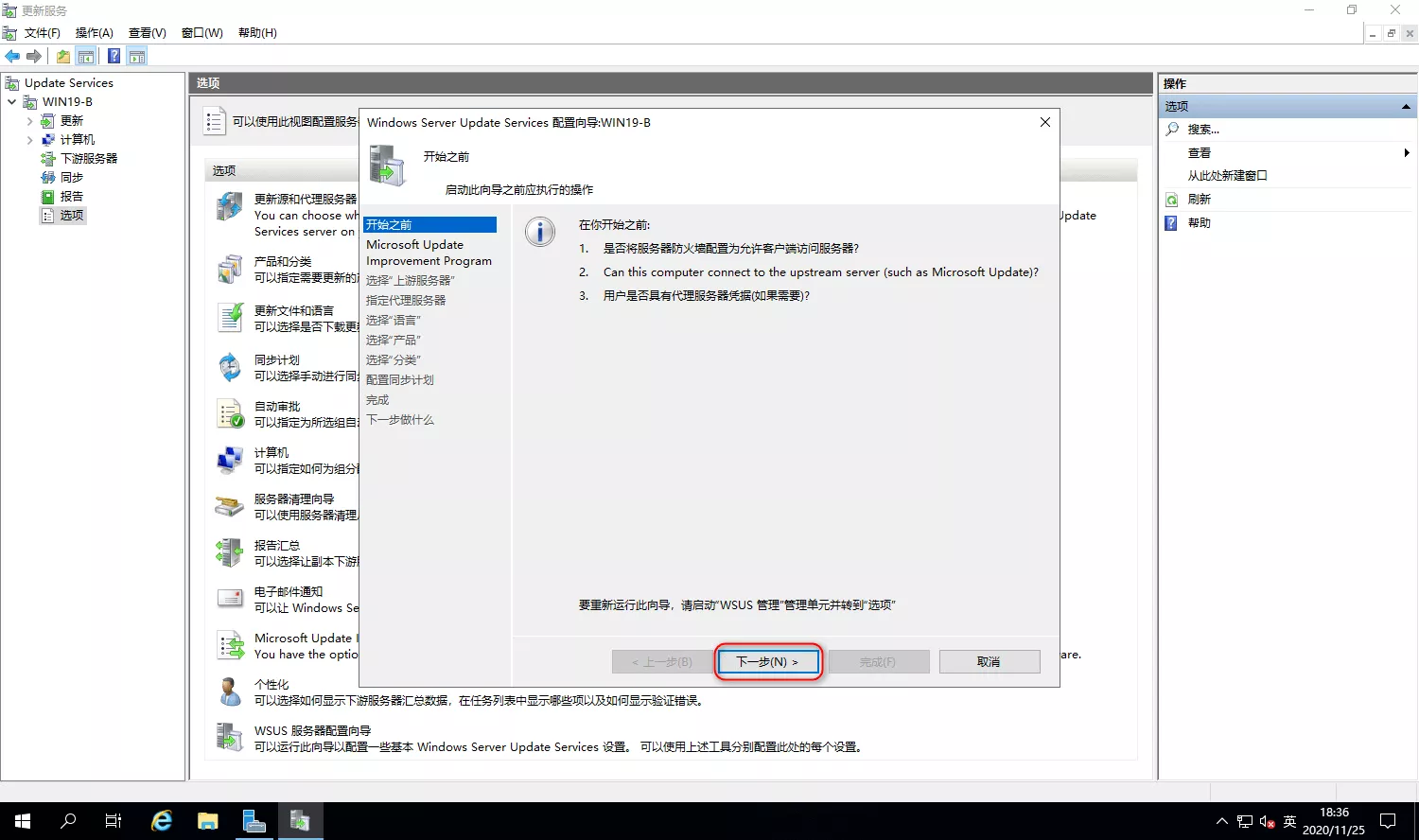Screen dimensions: 1419x840
Task: Open Internet Explorer from the taskbar
Action: pyautogui.click(x=162, y=821)
